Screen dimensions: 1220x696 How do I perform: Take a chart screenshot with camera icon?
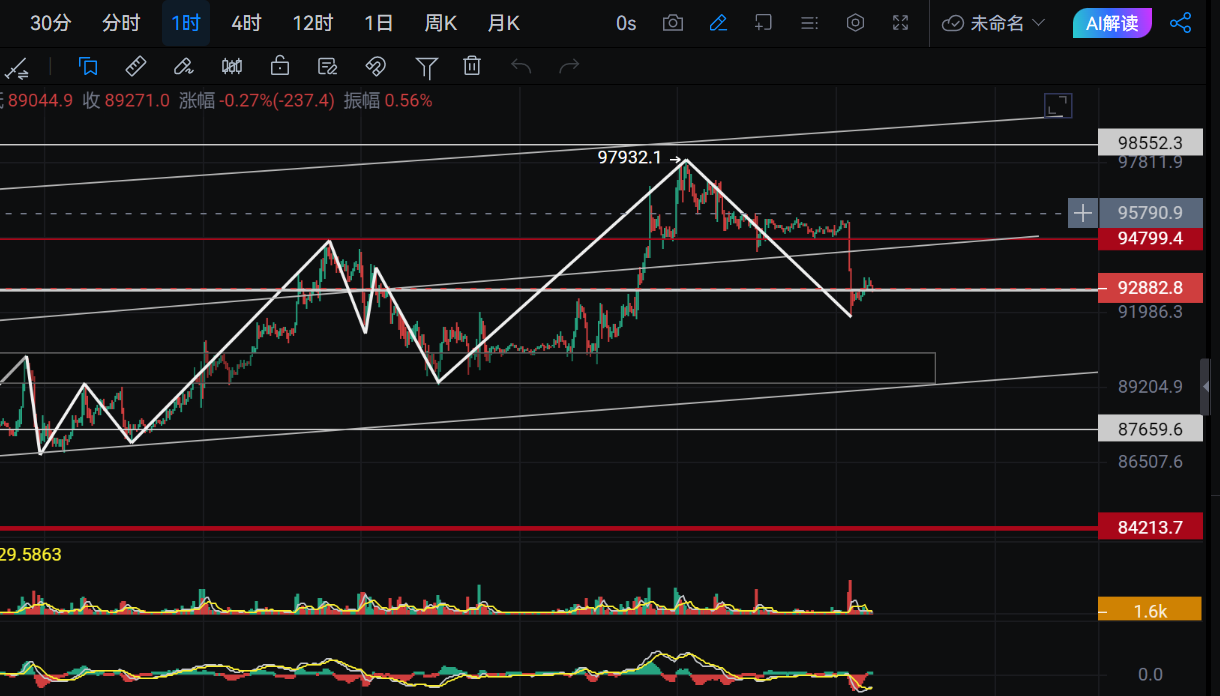pos(673,23)
